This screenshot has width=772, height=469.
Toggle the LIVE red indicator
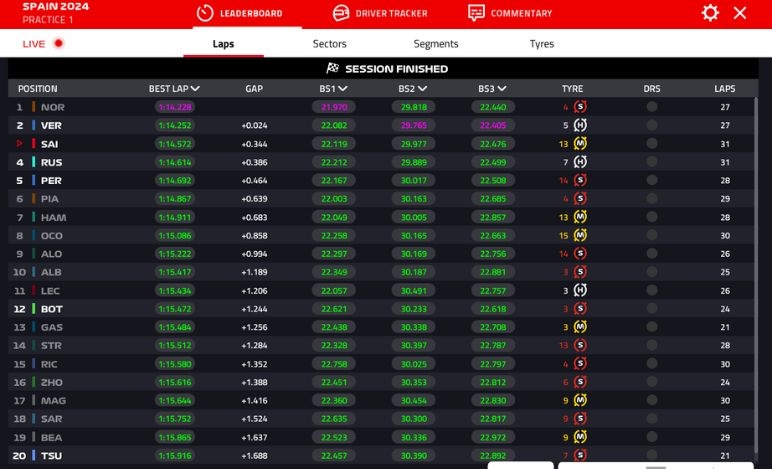coord(59,44)
